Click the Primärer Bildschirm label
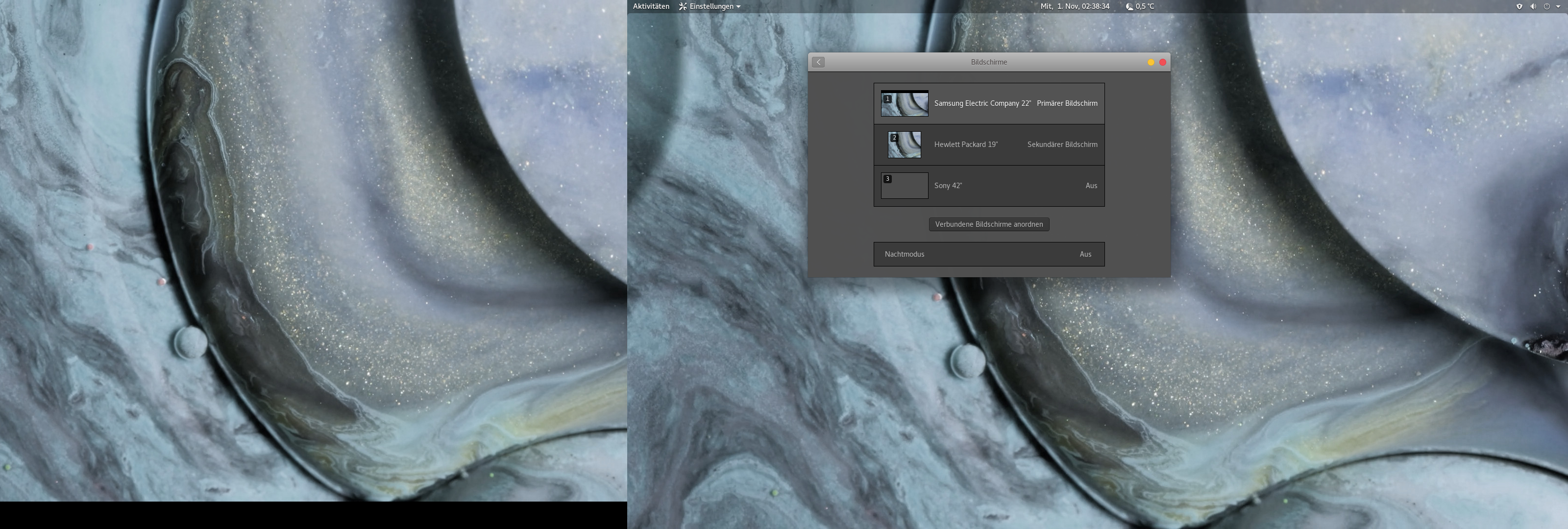 tap(1067, 103)
